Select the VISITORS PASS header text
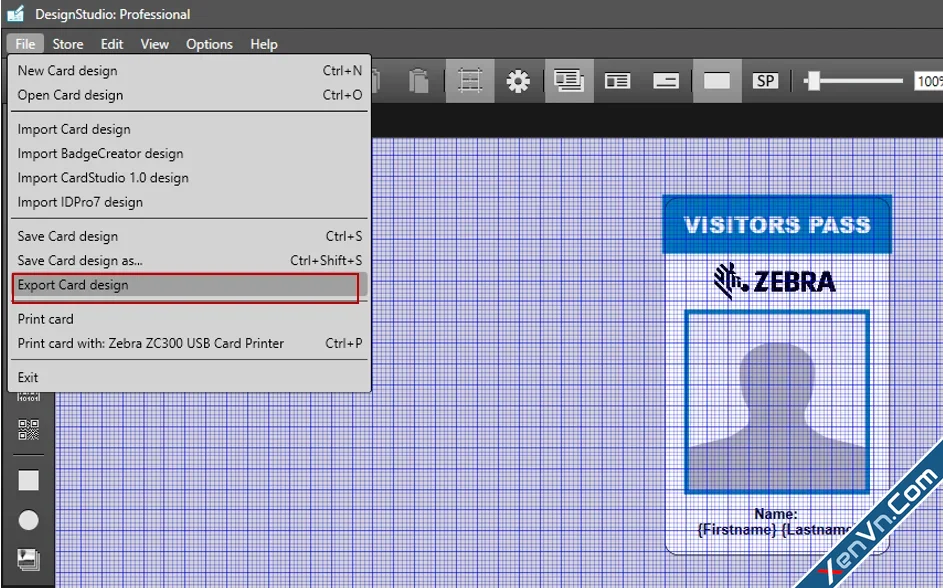 777,225
